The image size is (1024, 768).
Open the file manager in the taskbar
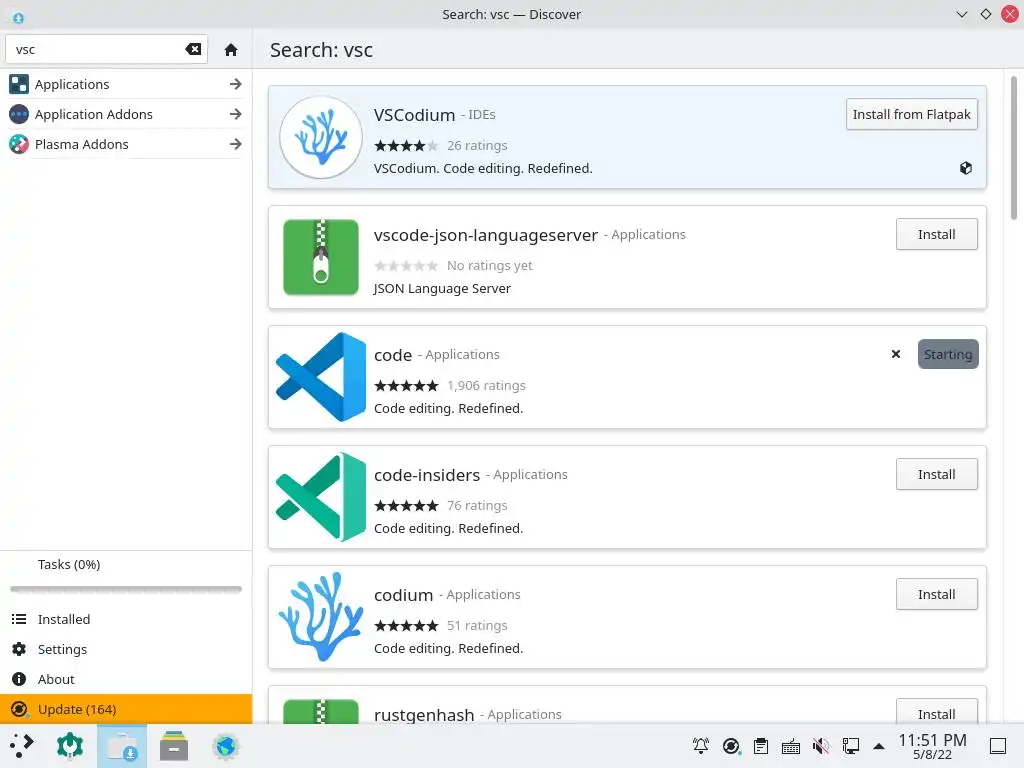(174, 746)
